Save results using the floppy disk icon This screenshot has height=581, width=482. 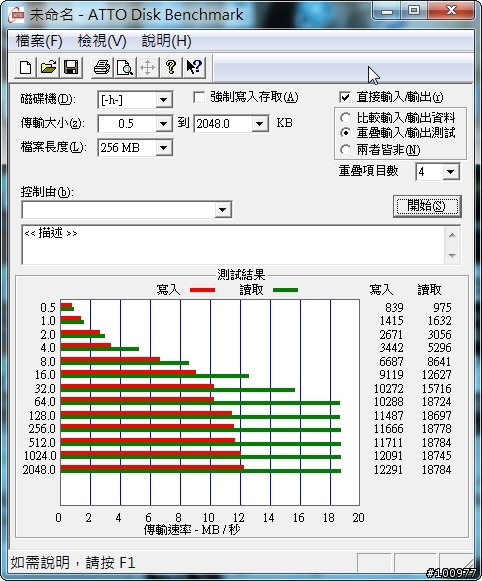pos(71,68)
